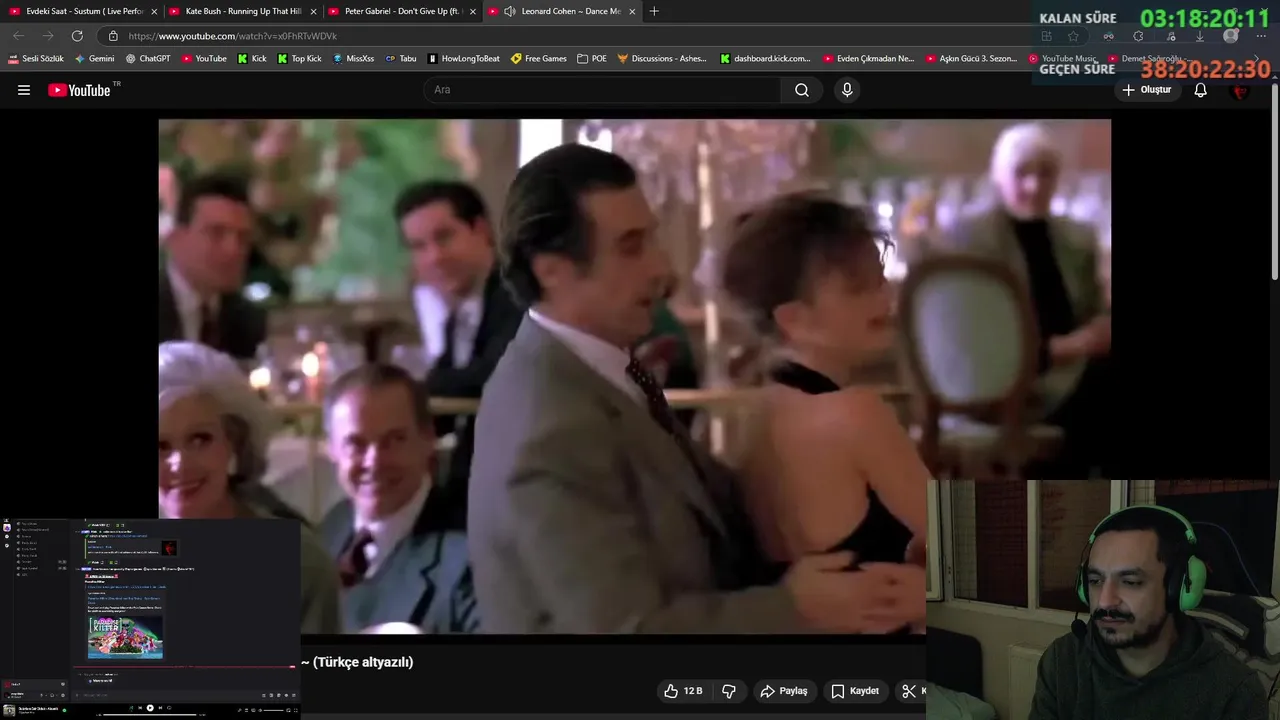Open the split-screen apps icon in address bar
1280x720 pixels.
[x=1046, y=36]
